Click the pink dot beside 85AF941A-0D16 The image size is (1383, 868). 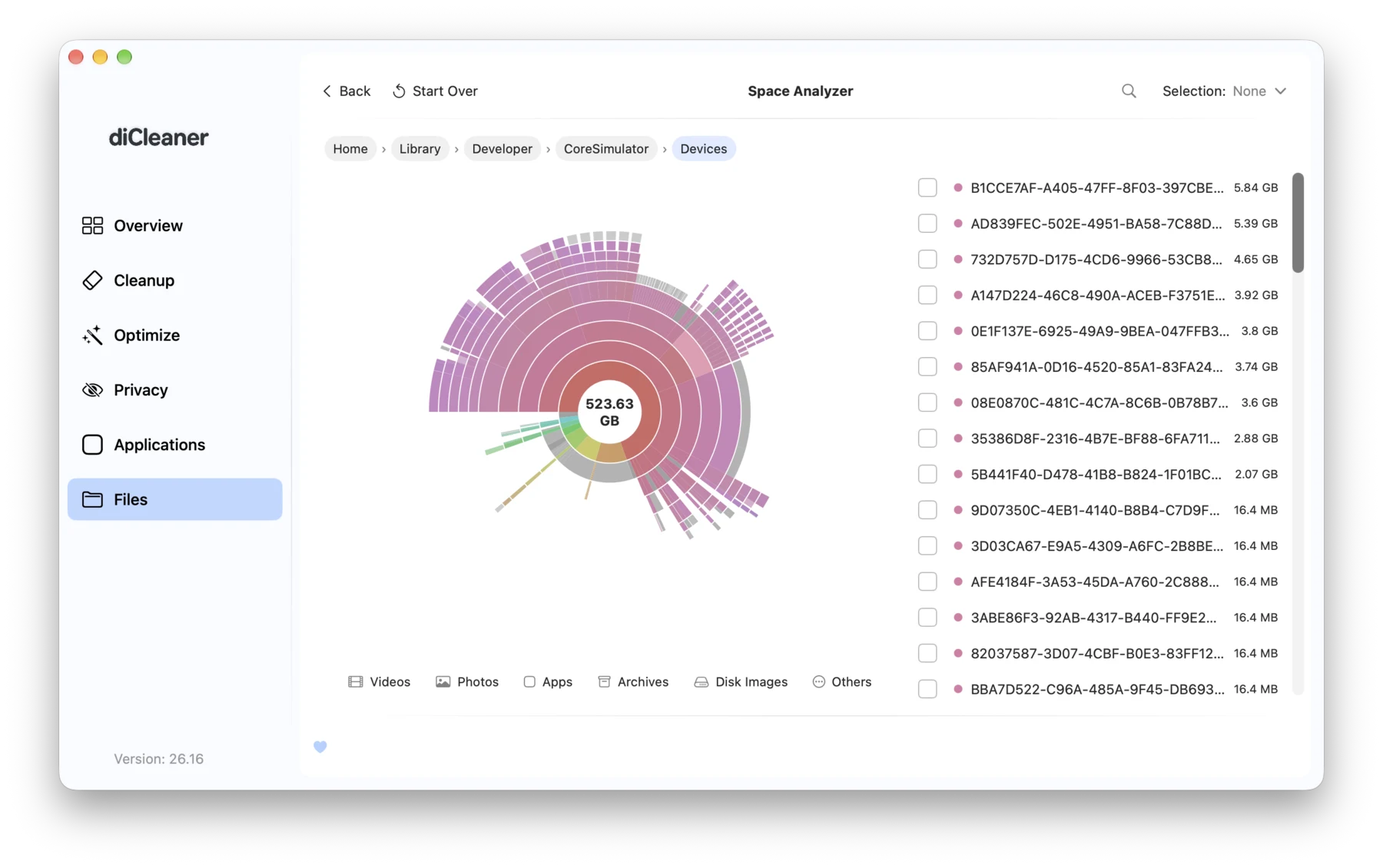coord(957,366)
